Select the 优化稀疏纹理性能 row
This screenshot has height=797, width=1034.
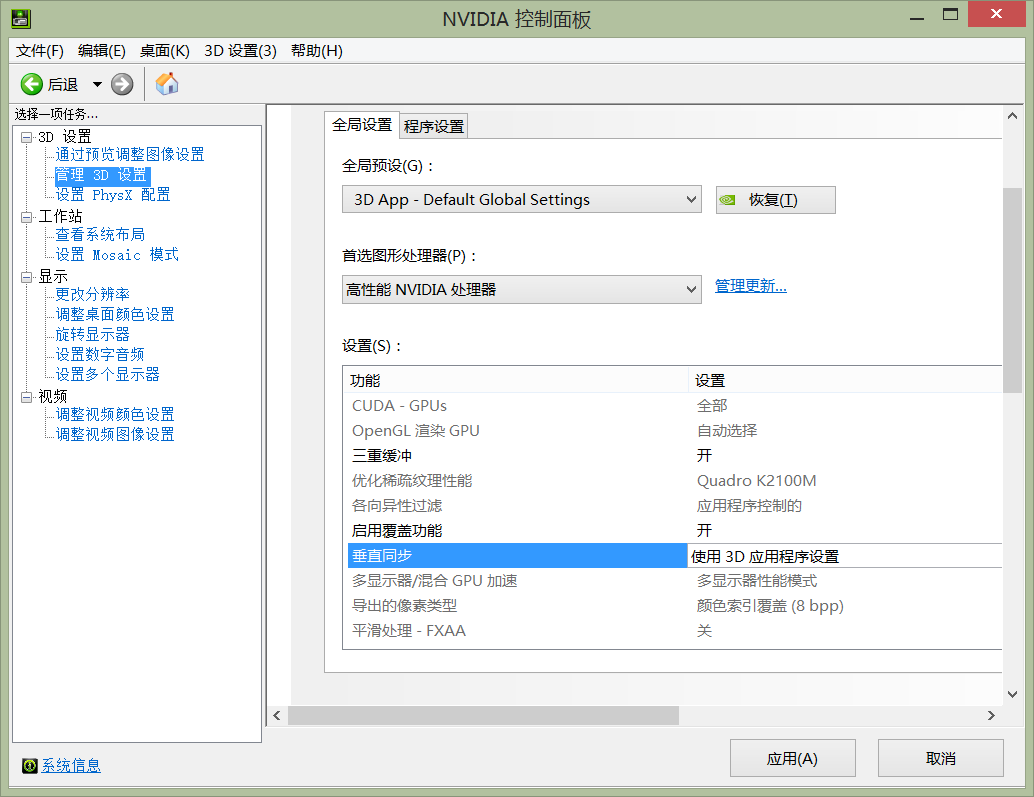pyautogui.click(x=675, y=481)
